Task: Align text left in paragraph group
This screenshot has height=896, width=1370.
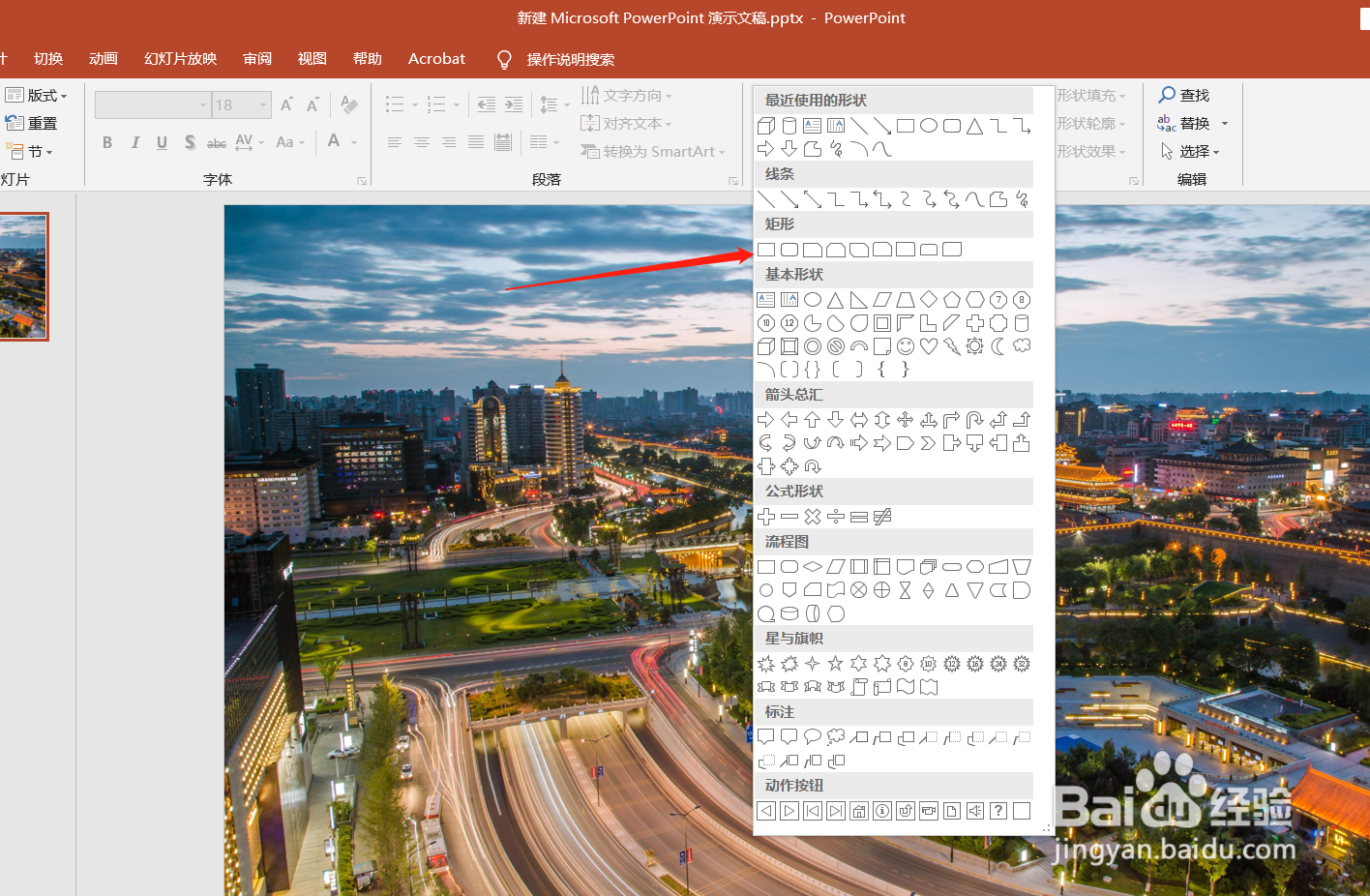Action: coord(395,142)
